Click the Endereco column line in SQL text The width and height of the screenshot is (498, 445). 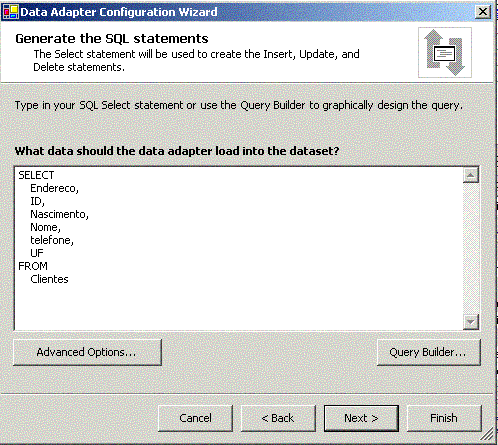(54, 188)
